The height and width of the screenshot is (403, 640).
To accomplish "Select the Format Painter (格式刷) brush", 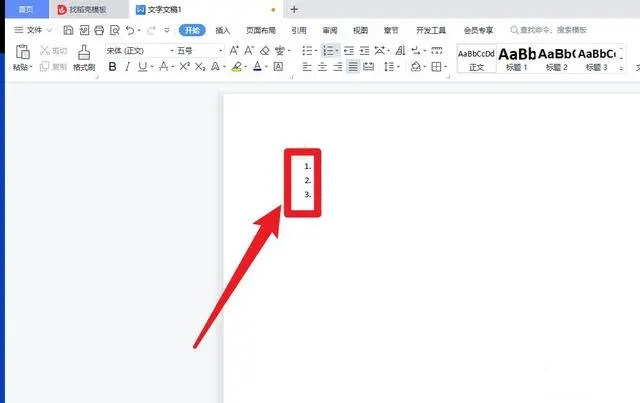I will click(x=84, y=58).
